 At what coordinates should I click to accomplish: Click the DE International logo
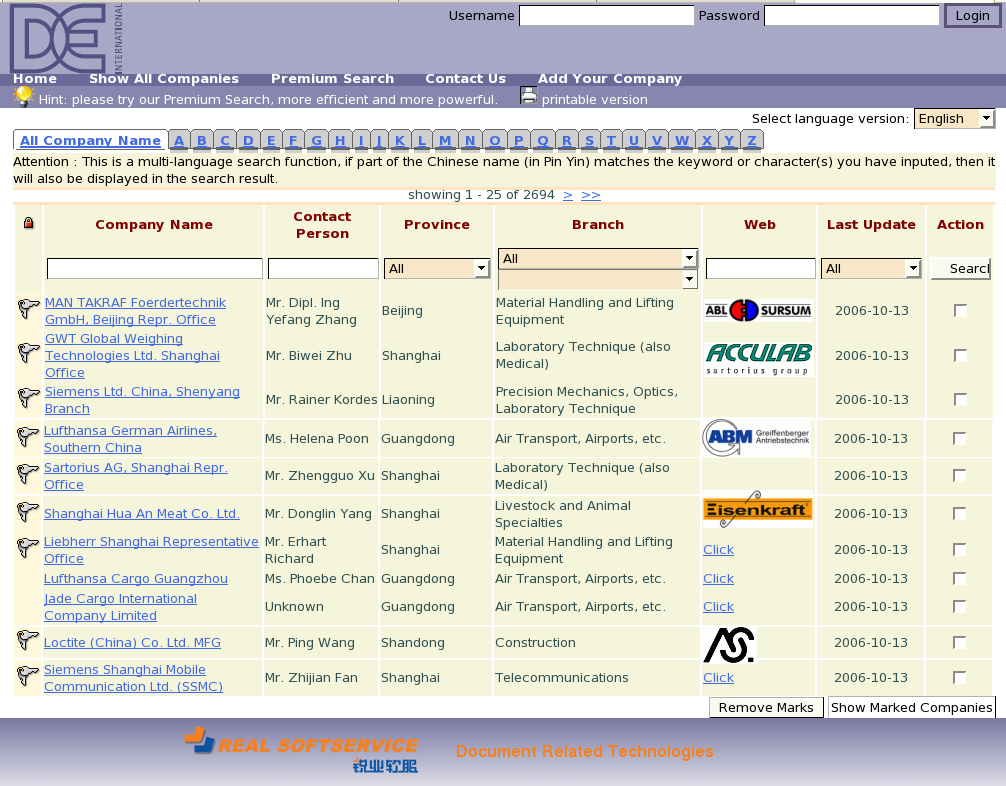66,38
